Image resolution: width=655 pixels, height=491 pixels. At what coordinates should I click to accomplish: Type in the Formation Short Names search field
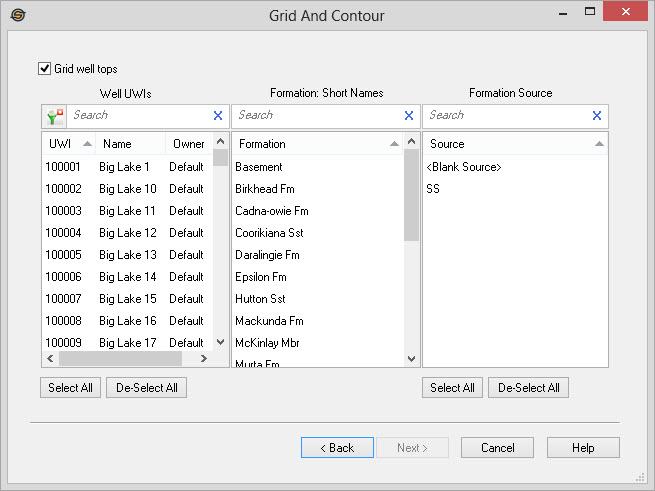[x=316, y=116]
